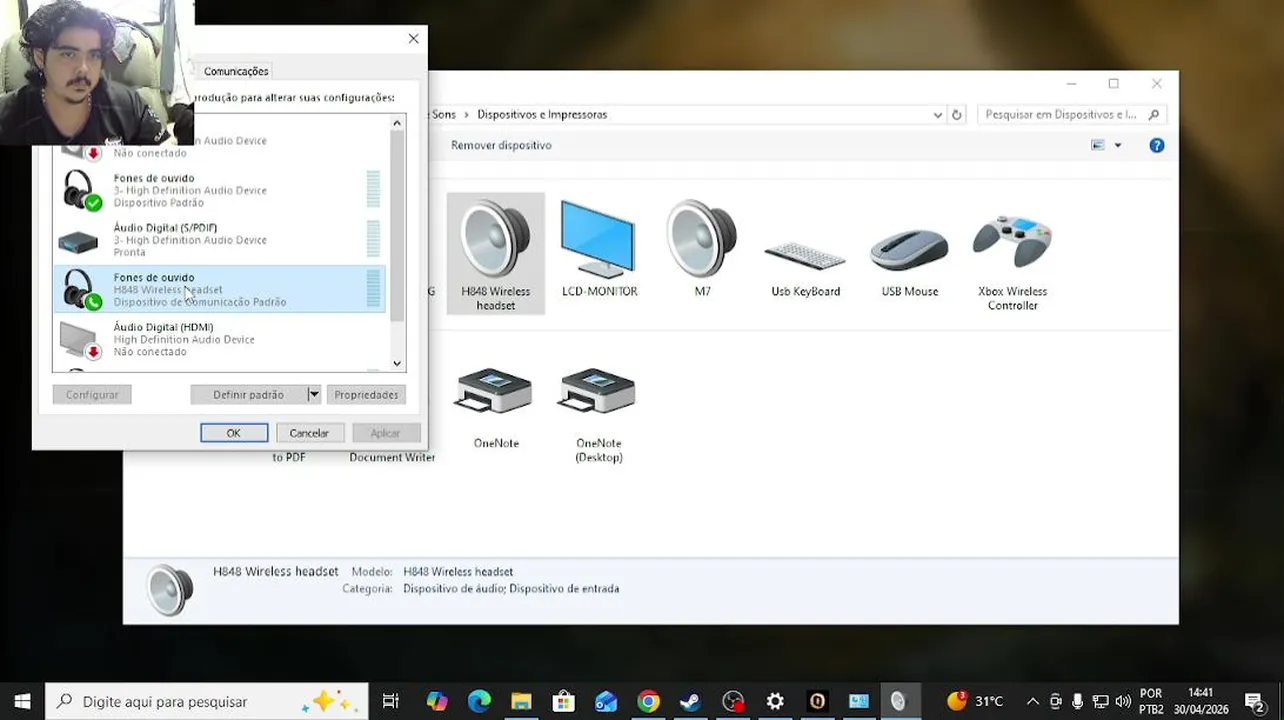Click the Definir padrão button

[x=248, y=394]
